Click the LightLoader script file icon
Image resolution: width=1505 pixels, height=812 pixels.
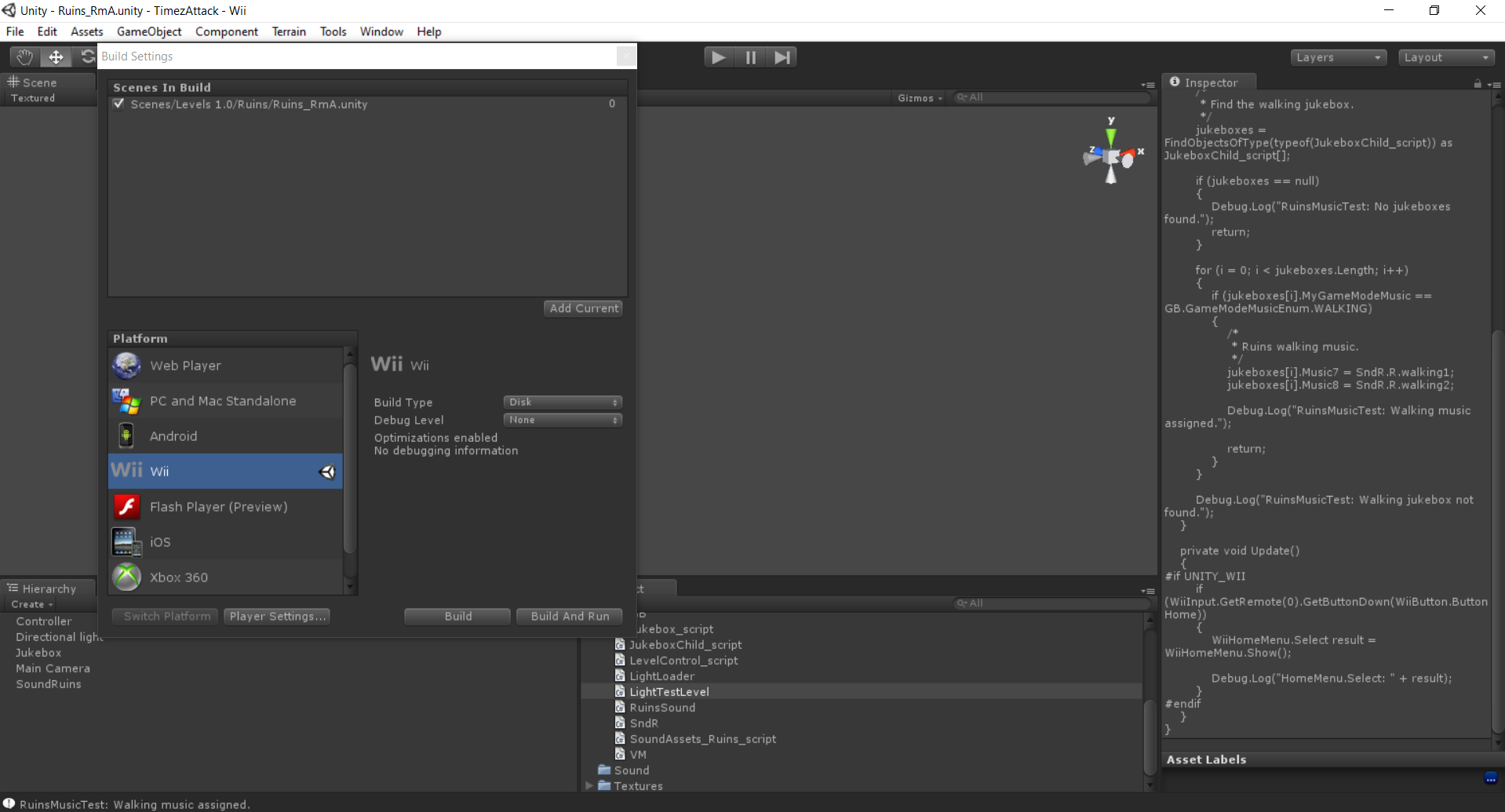tap(620, 675)
